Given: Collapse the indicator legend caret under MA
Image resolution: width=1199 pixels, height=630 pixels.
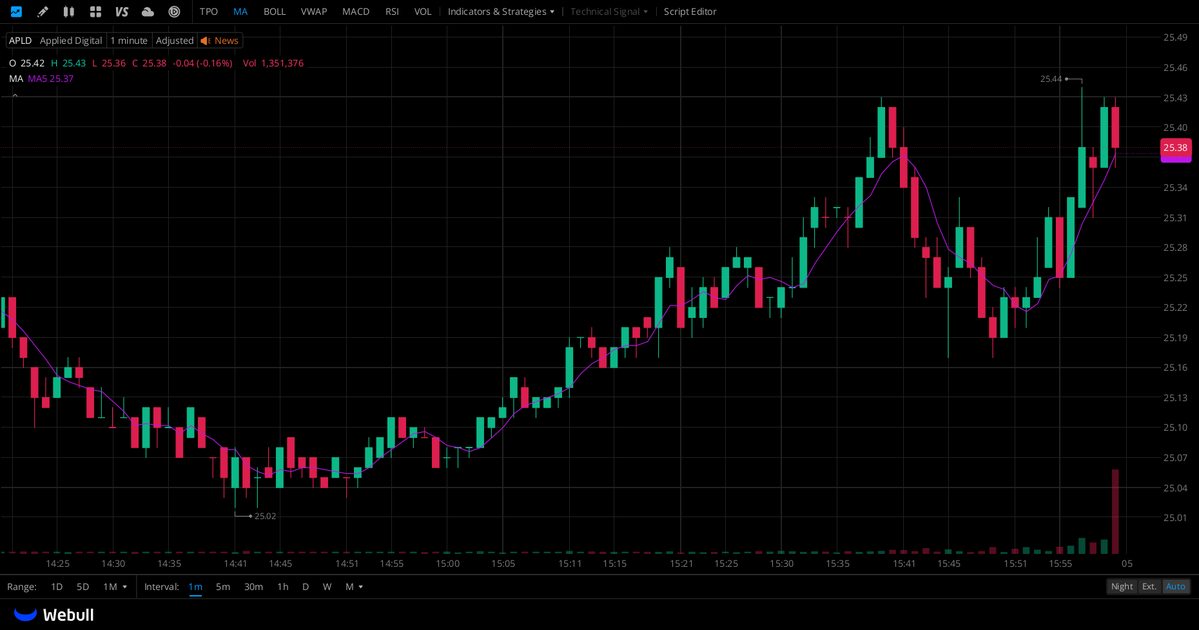Looking at the screenshot, I should tap(15, 96).
